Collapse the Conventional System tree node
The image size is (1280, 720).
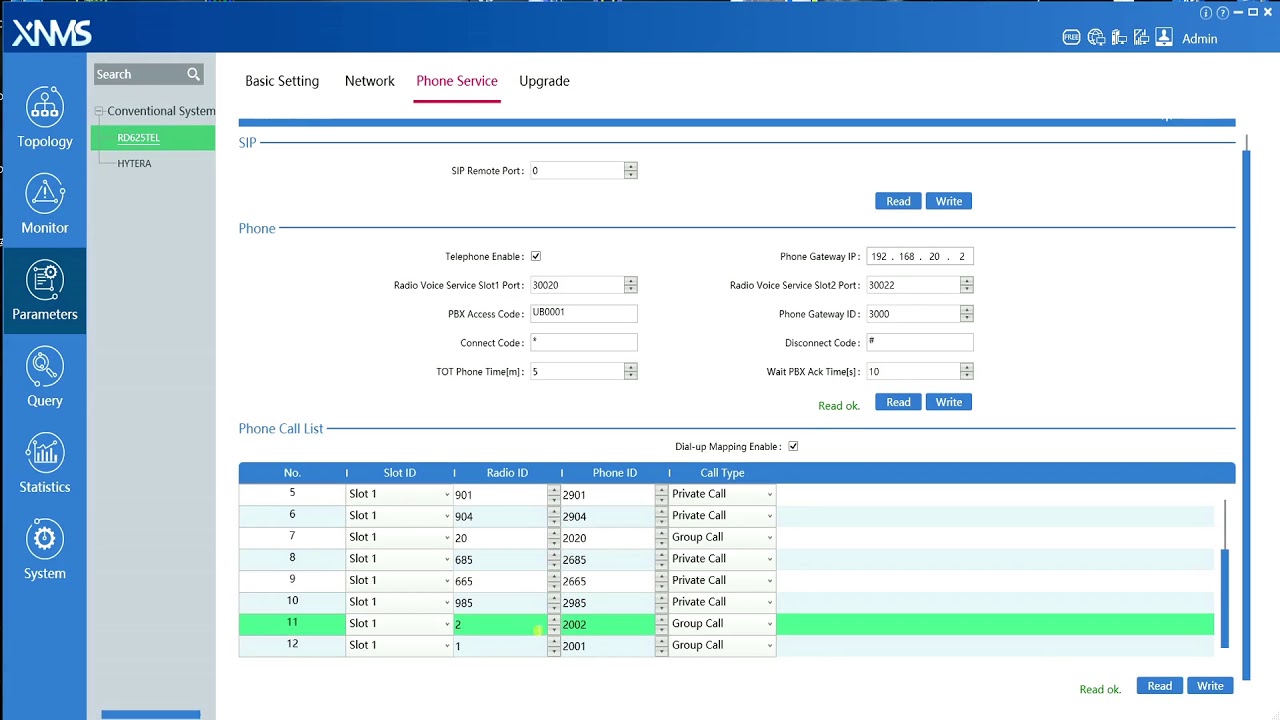[x=98, y=111]
